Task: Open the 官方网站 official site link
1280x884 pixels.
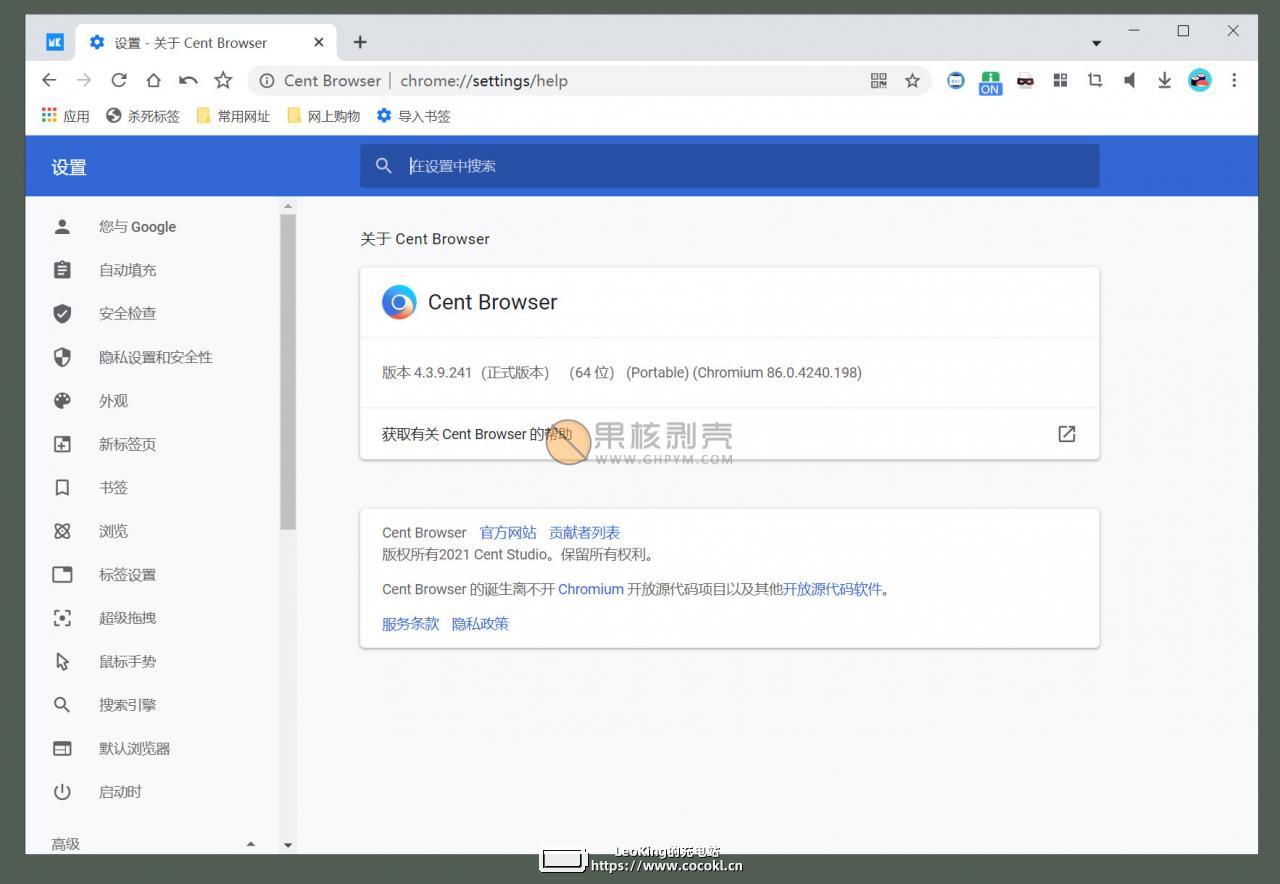Action: pos(508,533)
